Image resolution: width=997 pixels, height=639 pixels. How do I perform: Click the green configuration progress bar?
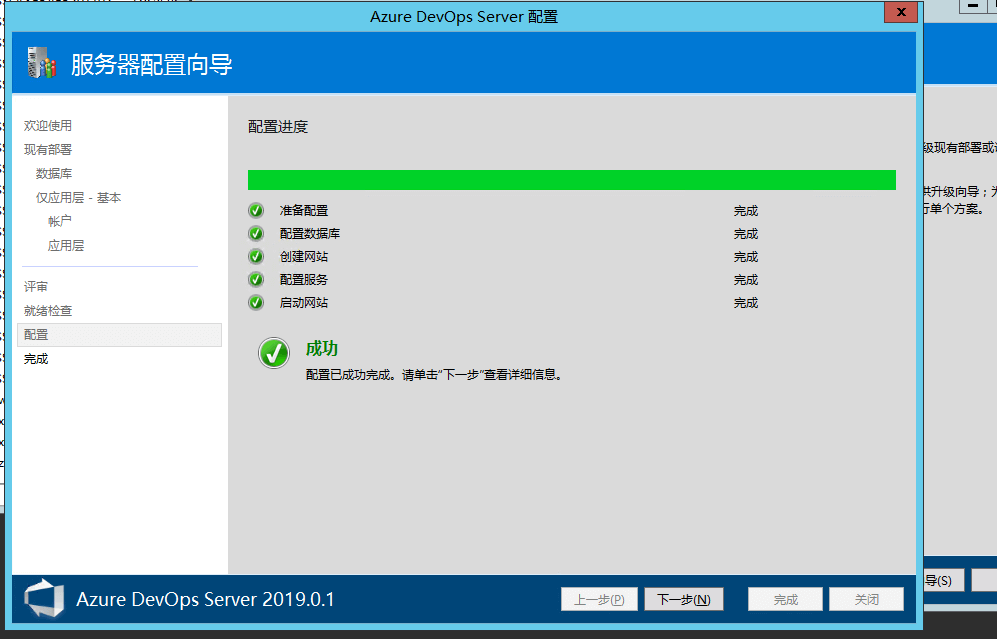571,180
